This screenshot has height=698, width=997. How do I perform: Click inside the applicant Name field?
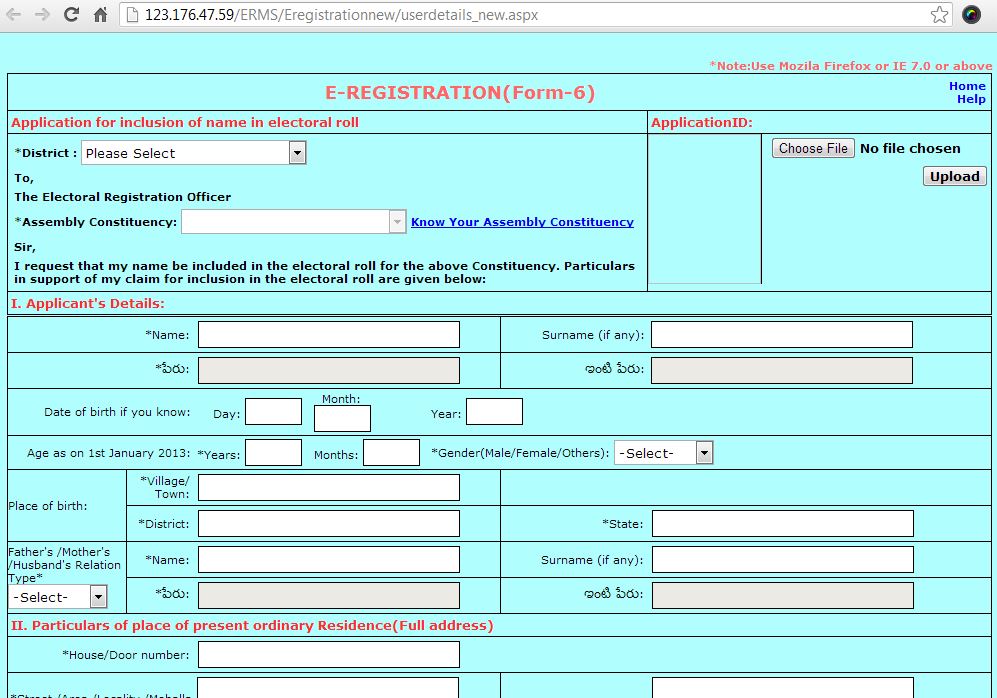coord(328,334)
